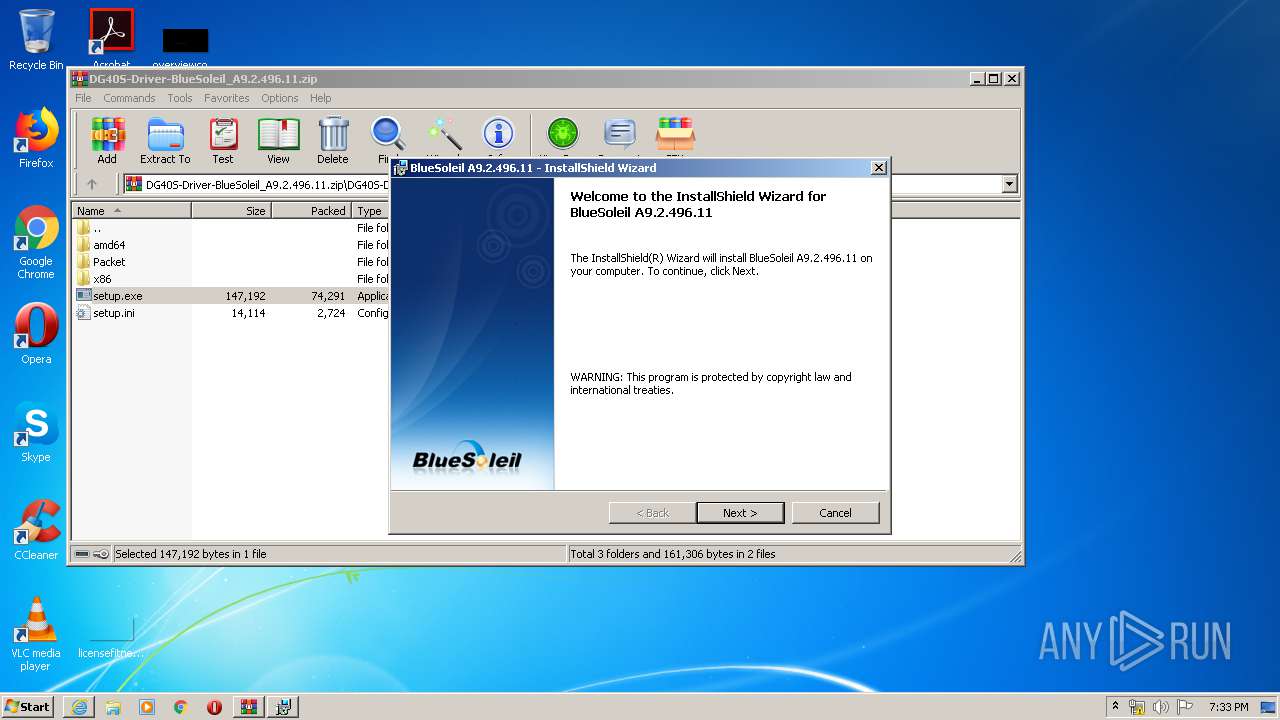Screen dimensions: 1280x720
Task: Open the Recycle Bin desktop icon
Action: pos(36,40)
